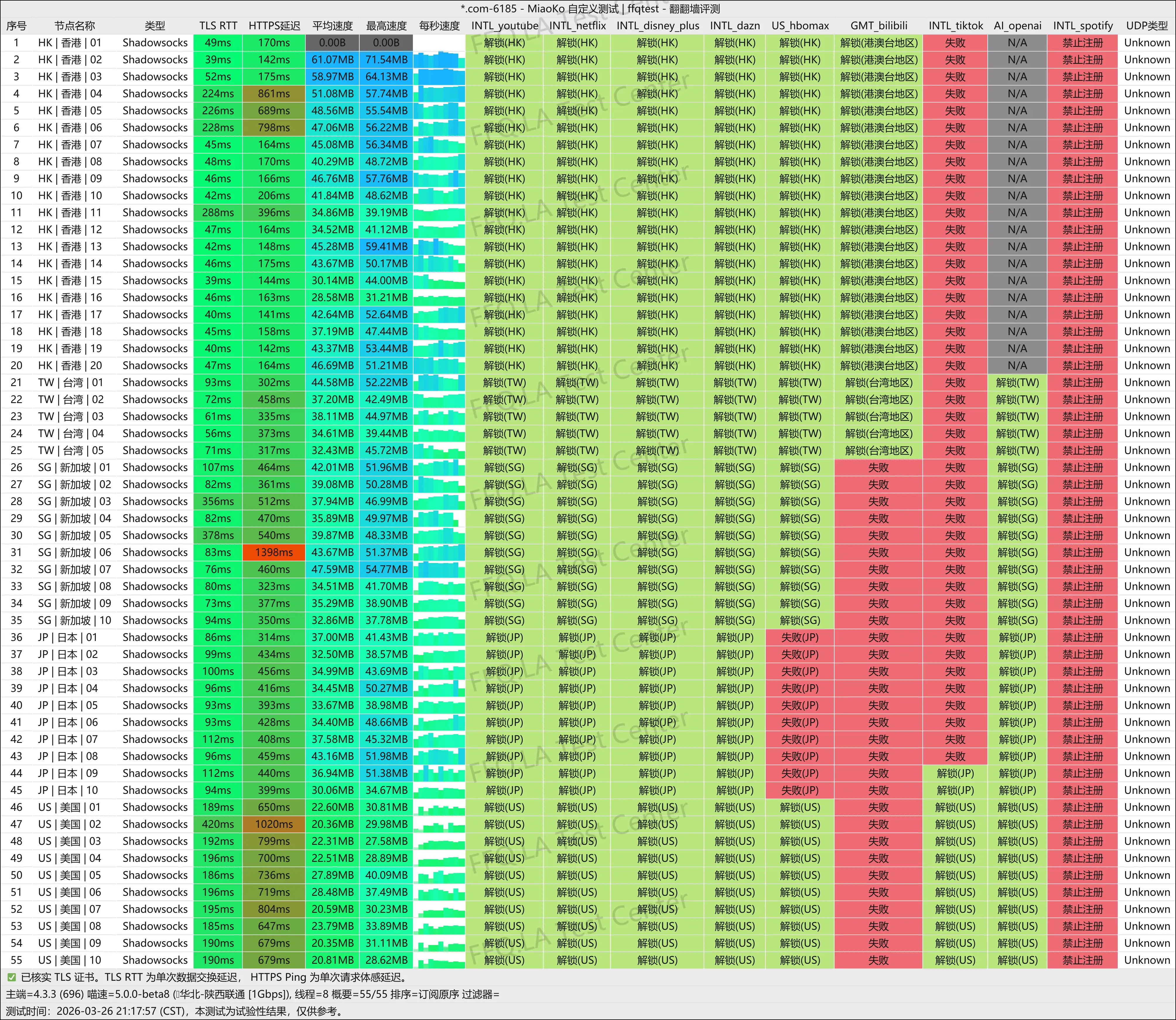Click 解锁(台湾地区) bilibili cell in row 21
The width and height of the screenshot is (1176, 1020).
coord(878,383)
